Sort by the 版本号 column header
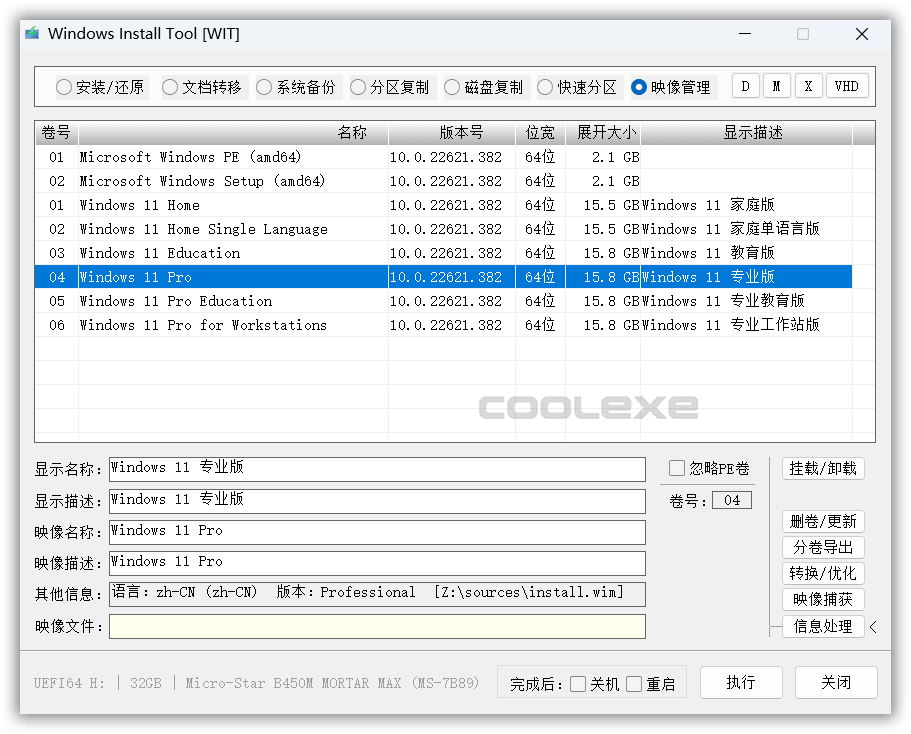911x734 pixels. pos(452,133)
